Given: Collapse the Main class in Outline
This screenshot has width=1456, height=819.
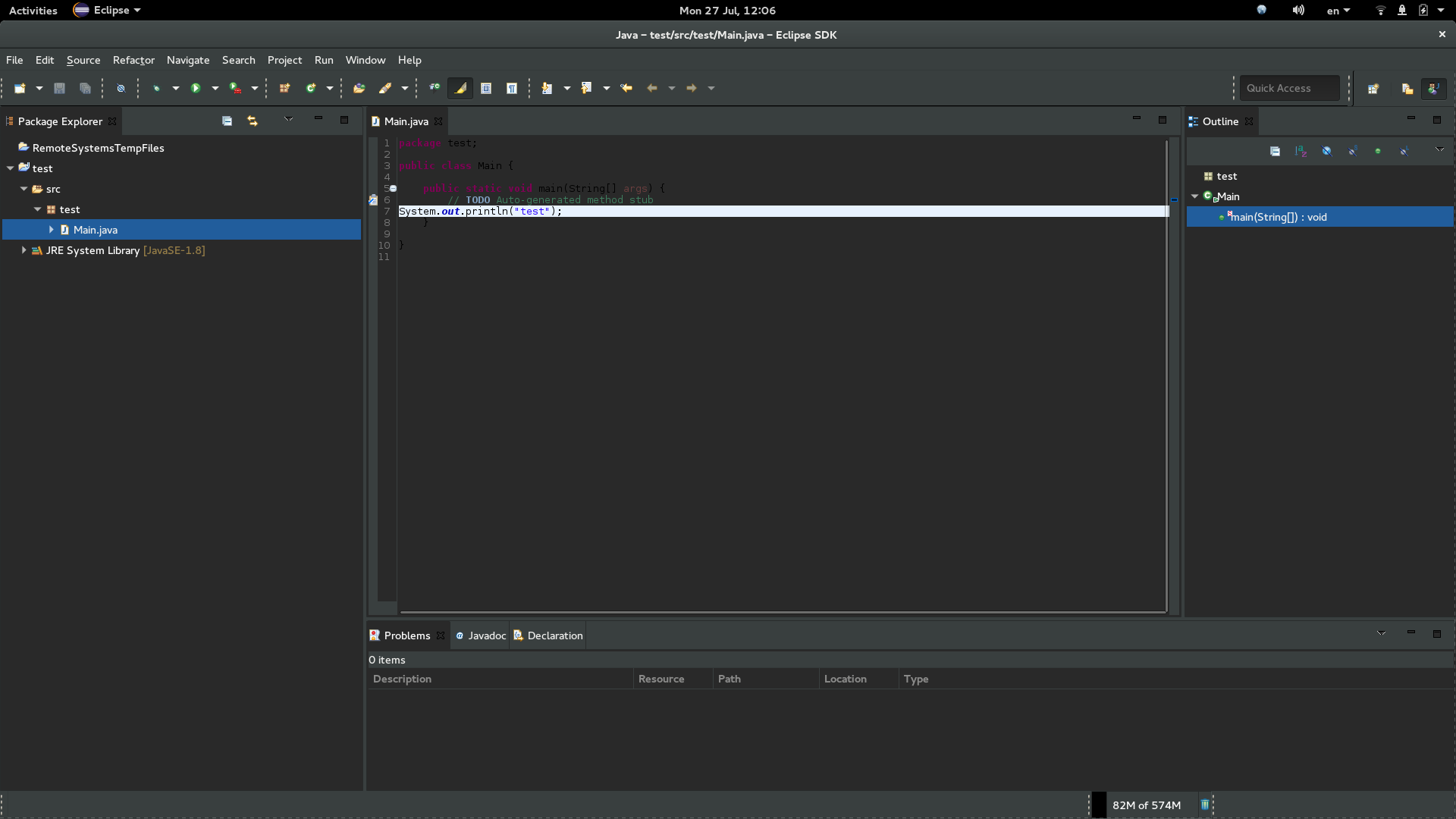Looking at the screenshot, I should click(1195, 196).
